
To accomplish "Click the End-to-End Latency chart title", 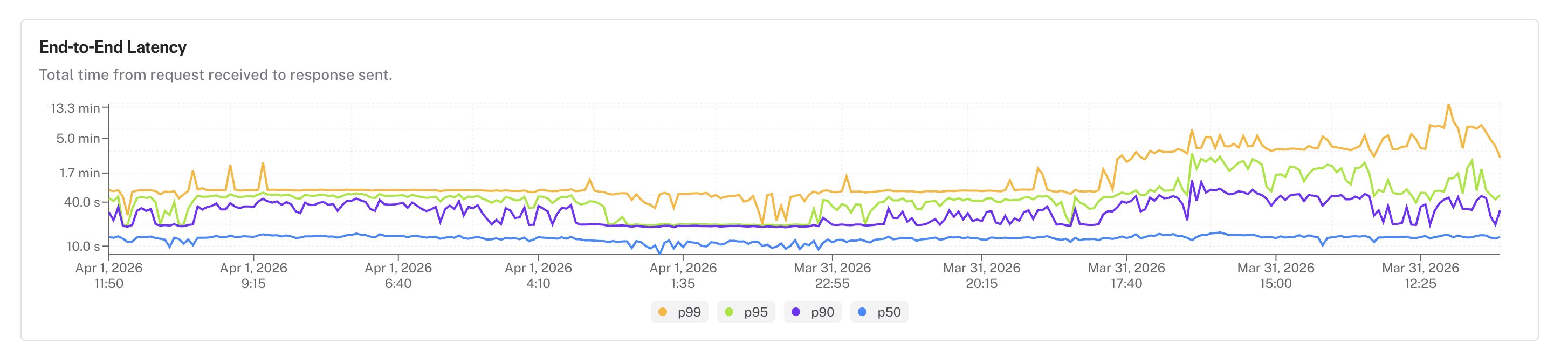I will 113,47.
